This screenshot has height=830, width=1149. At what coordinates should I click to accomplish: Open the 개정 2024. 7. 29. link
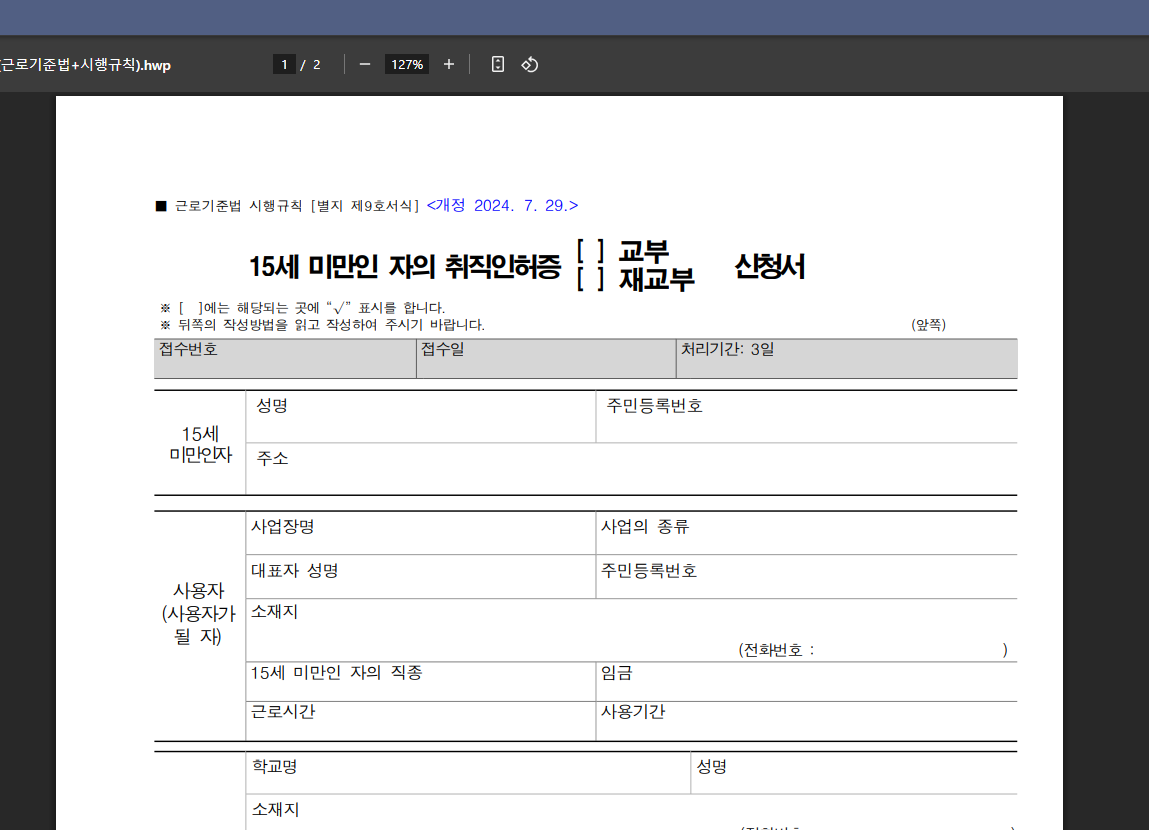click(501, 204)
